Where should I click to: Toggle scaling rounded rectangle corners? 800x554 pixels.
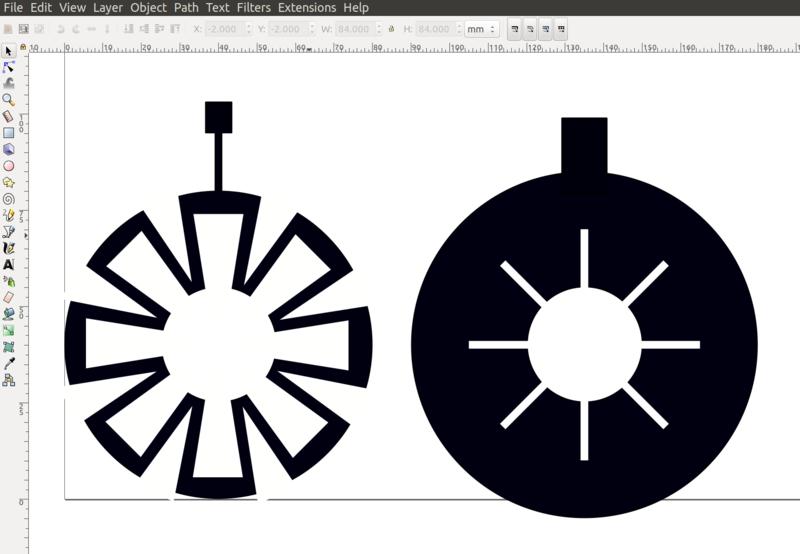pos(530,29)
